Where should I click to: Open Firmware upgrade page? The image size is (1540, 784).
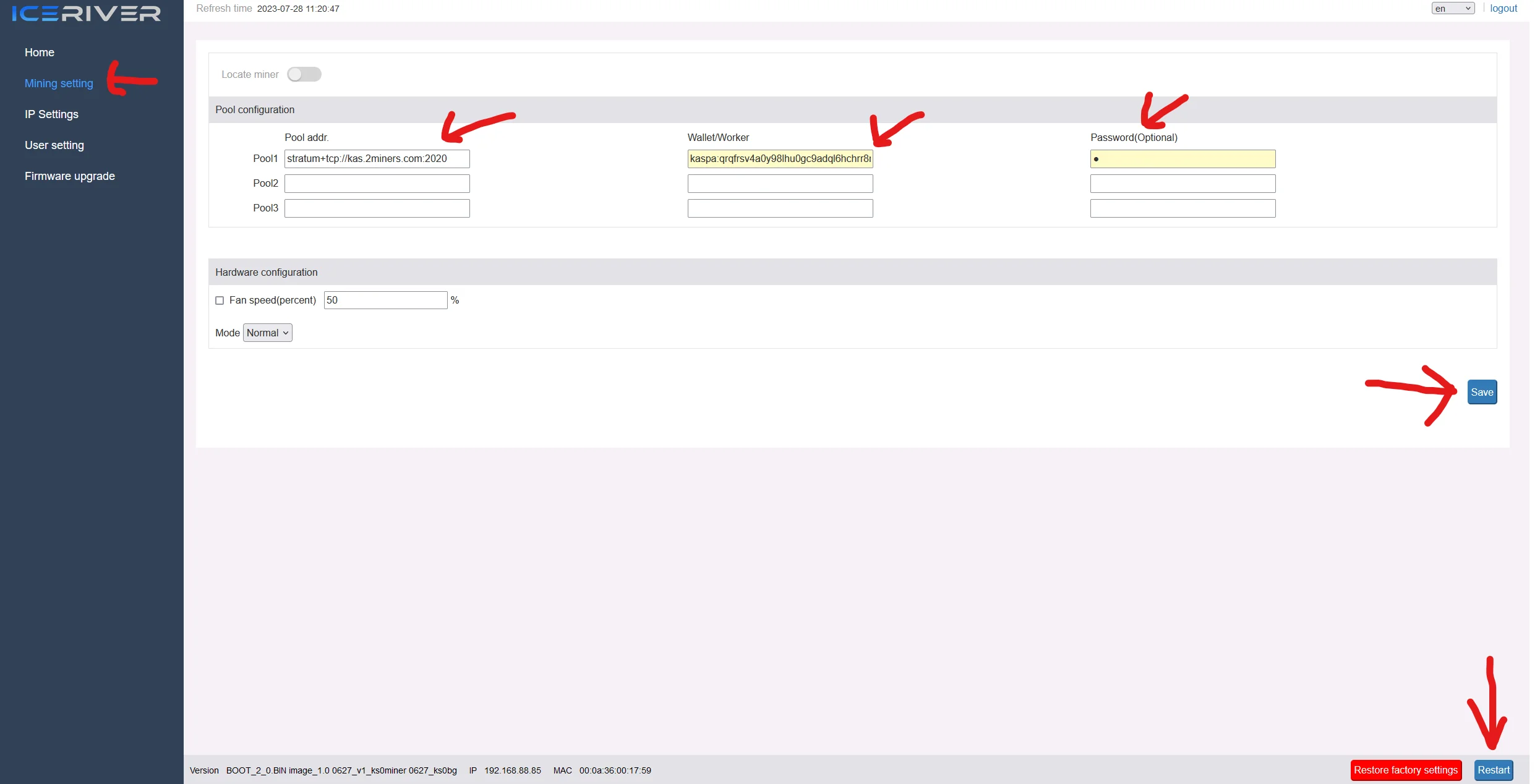point(70,176)
